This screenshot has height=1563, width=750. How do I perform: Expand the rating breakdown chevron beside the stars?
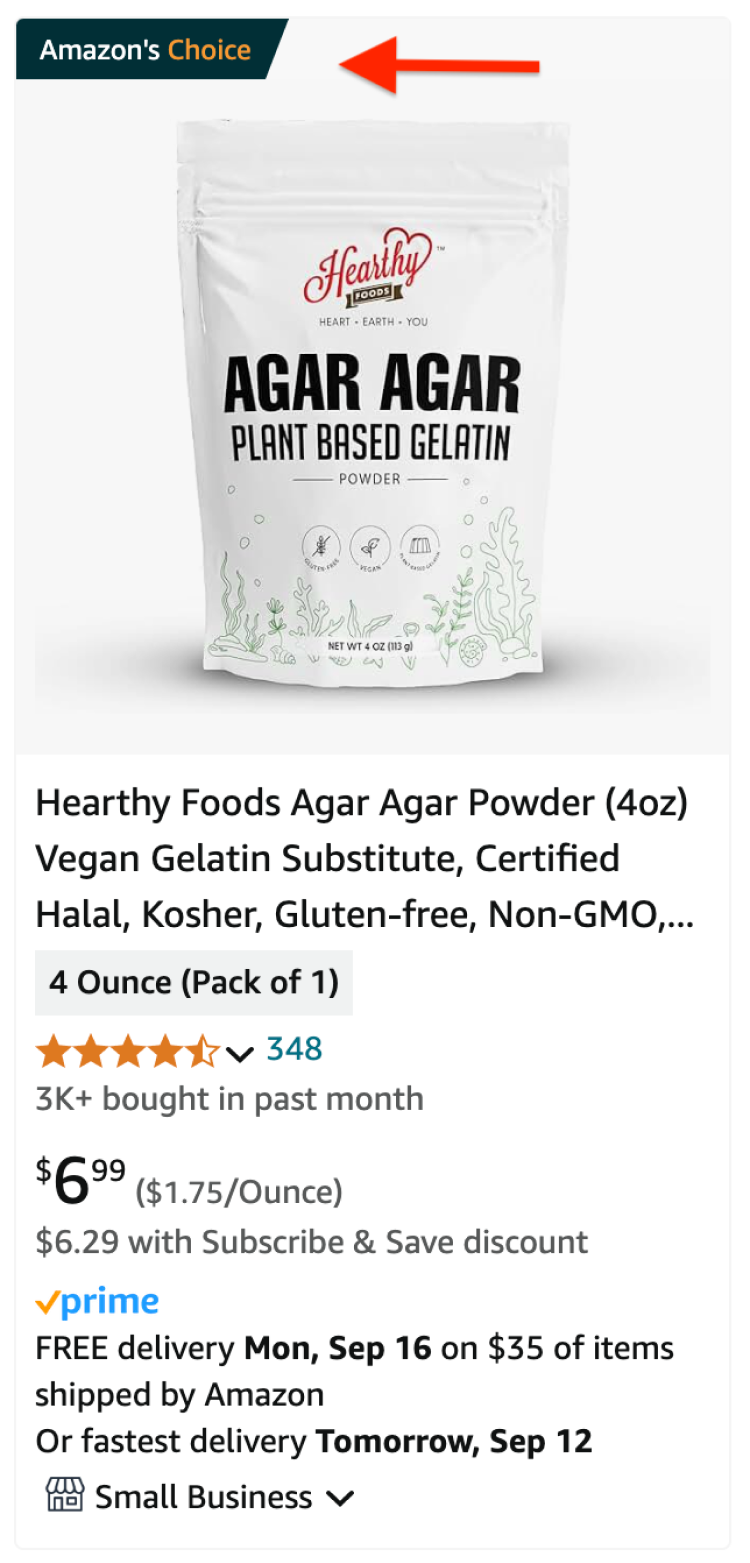click(x=240, y=1052)
